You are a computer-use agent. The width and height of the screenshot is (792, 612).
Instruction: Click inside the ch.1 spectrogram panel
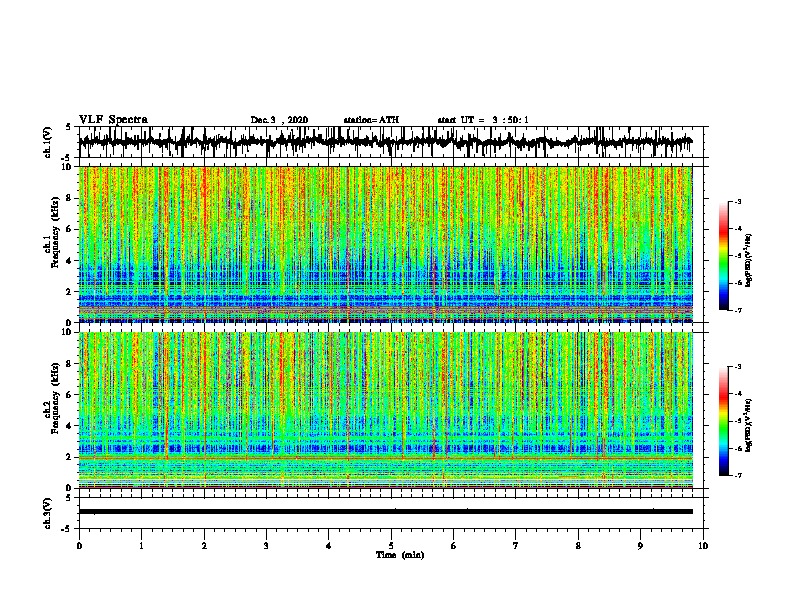(385, 244)
